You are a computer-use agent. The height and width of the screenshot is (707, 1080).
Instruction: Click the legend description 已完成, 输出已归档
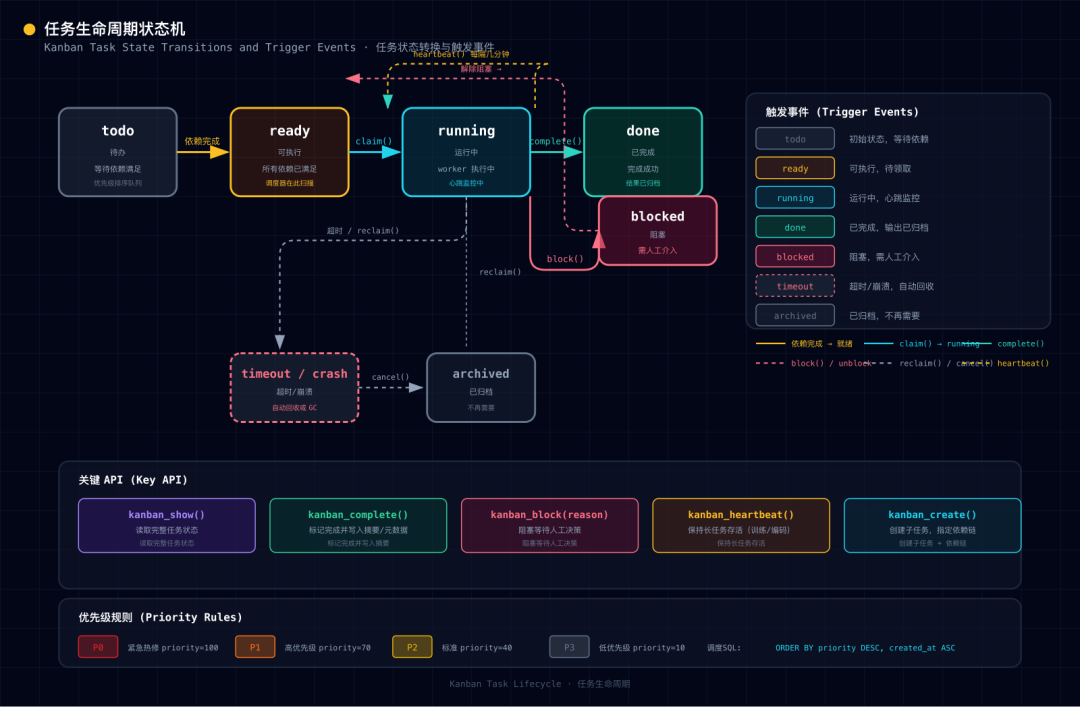click(889, 227)
